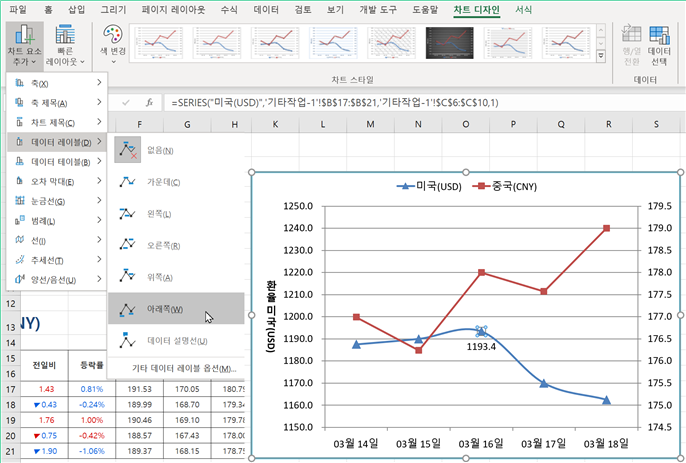Image resolution: width=686 pixels, height=463 pixels.
Task: Open the 선(I) submenu
Action: click(x=57, y=240)
